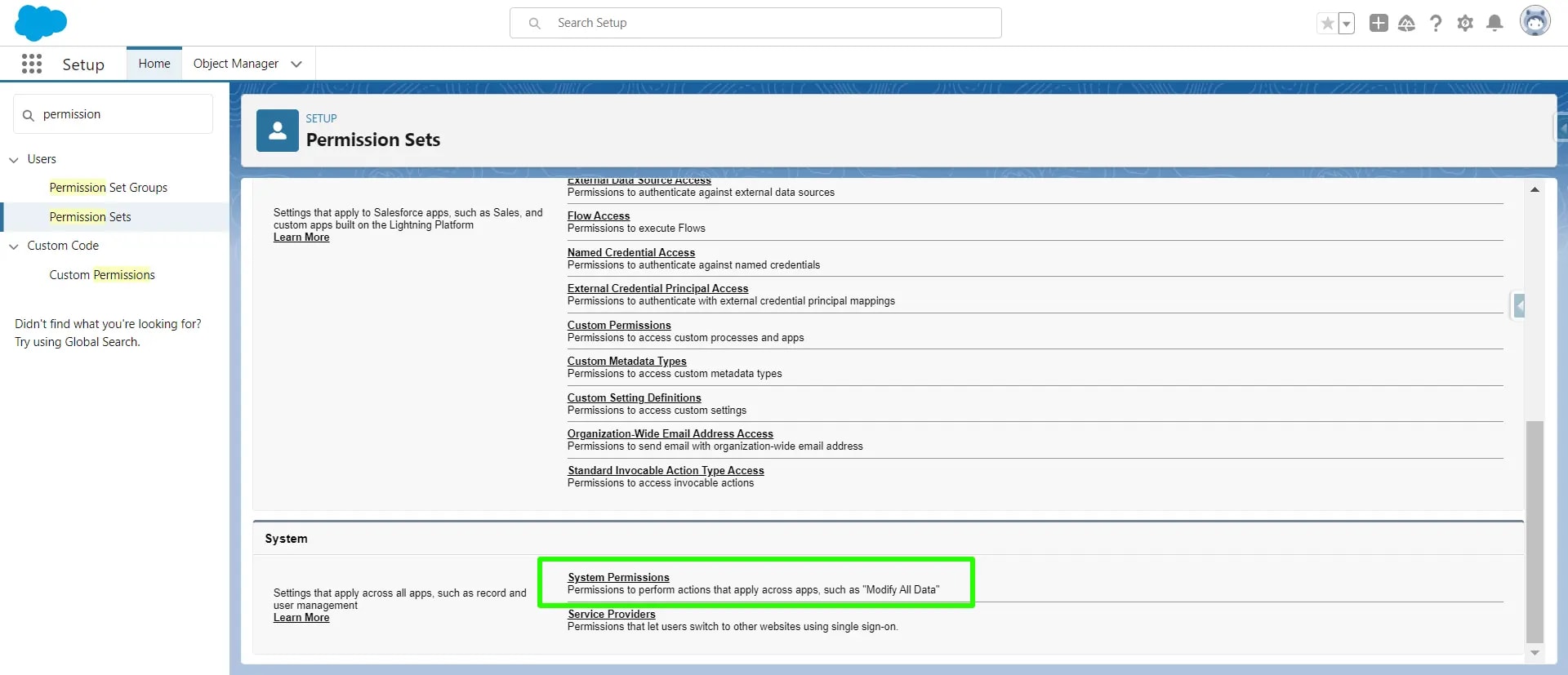
Task: Open Custom Permissions in sidebar tree
Action: [x=102, y=275]
